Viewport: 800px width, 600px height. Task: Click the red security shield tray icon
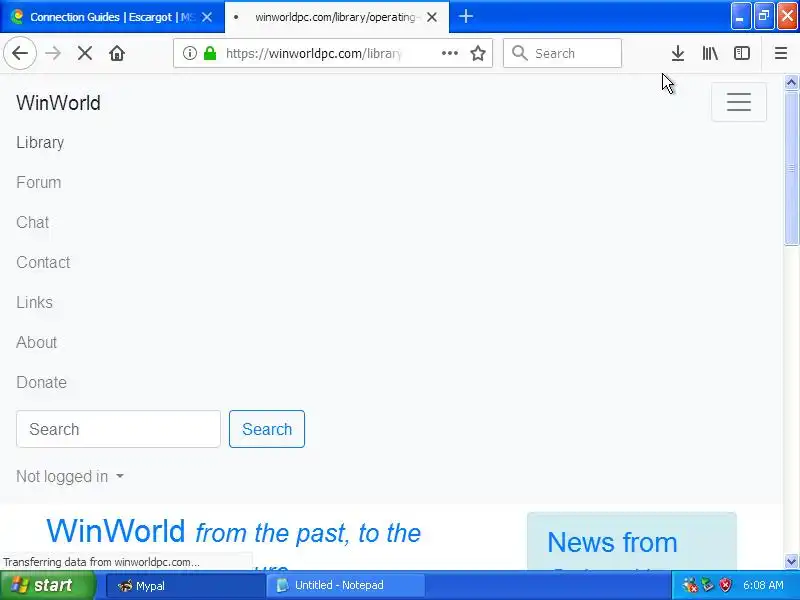[725, 585]
